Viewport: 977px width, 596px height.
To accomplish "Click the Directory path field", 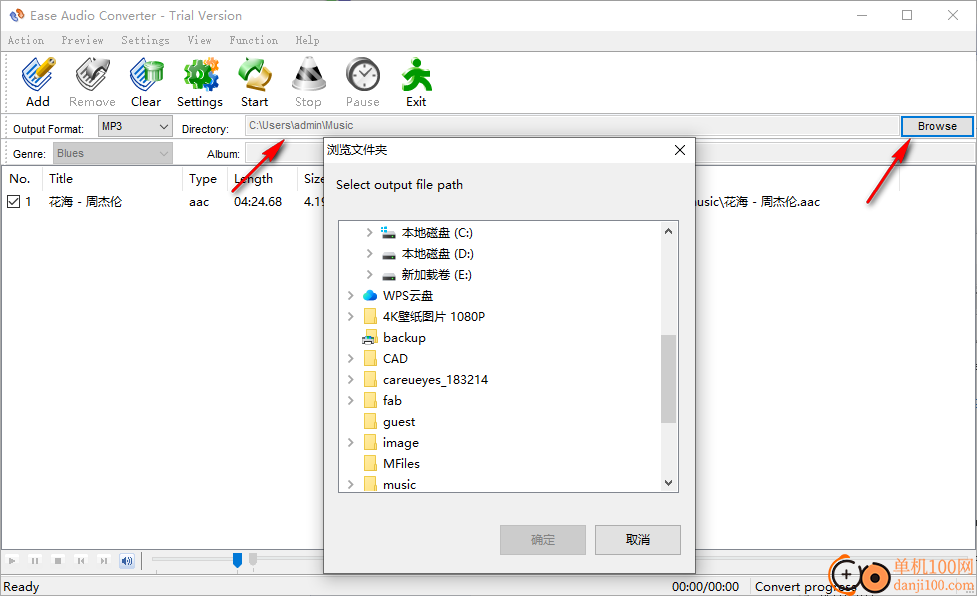I will click(571, 126).
